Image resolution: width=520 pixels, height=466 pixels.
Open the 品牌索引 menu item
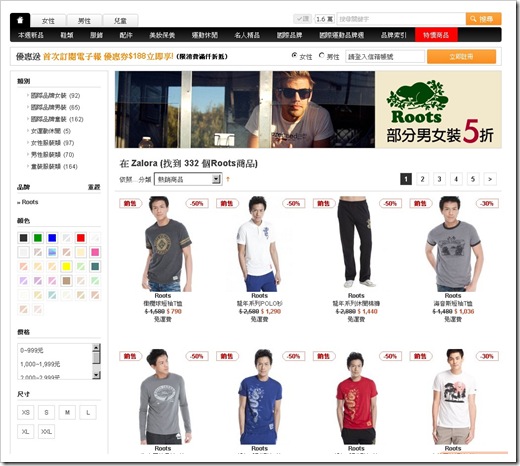click(x=394, y=35)
